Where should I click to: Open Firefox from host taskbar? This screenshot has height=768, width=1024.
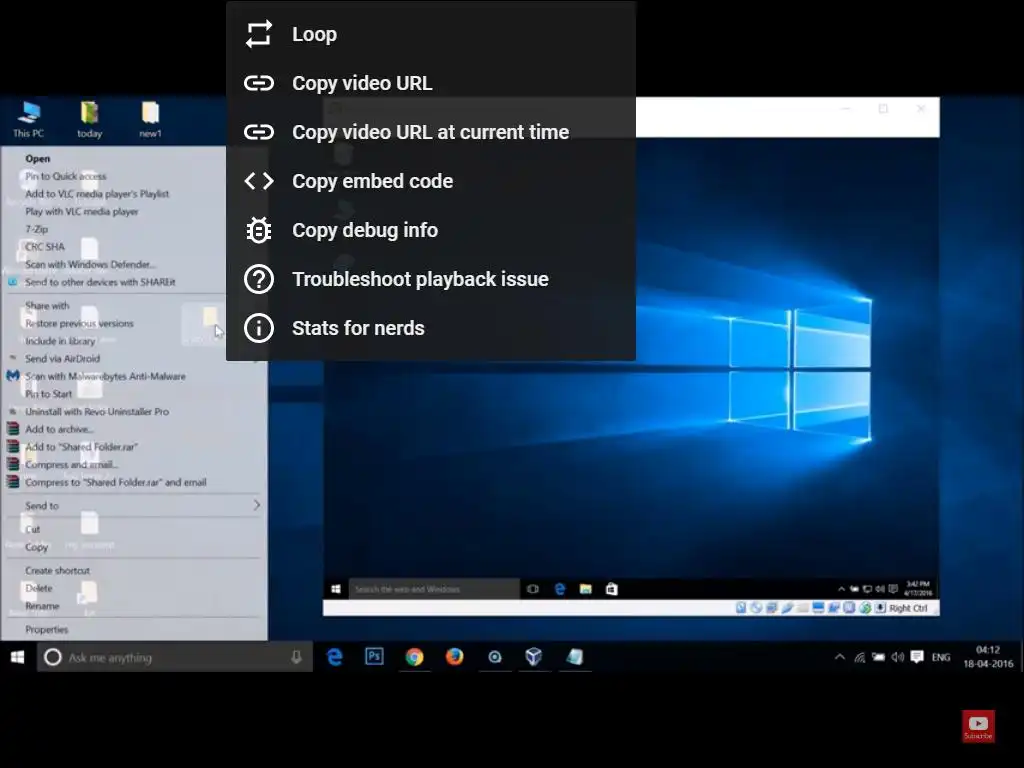(x=455, y=657)
